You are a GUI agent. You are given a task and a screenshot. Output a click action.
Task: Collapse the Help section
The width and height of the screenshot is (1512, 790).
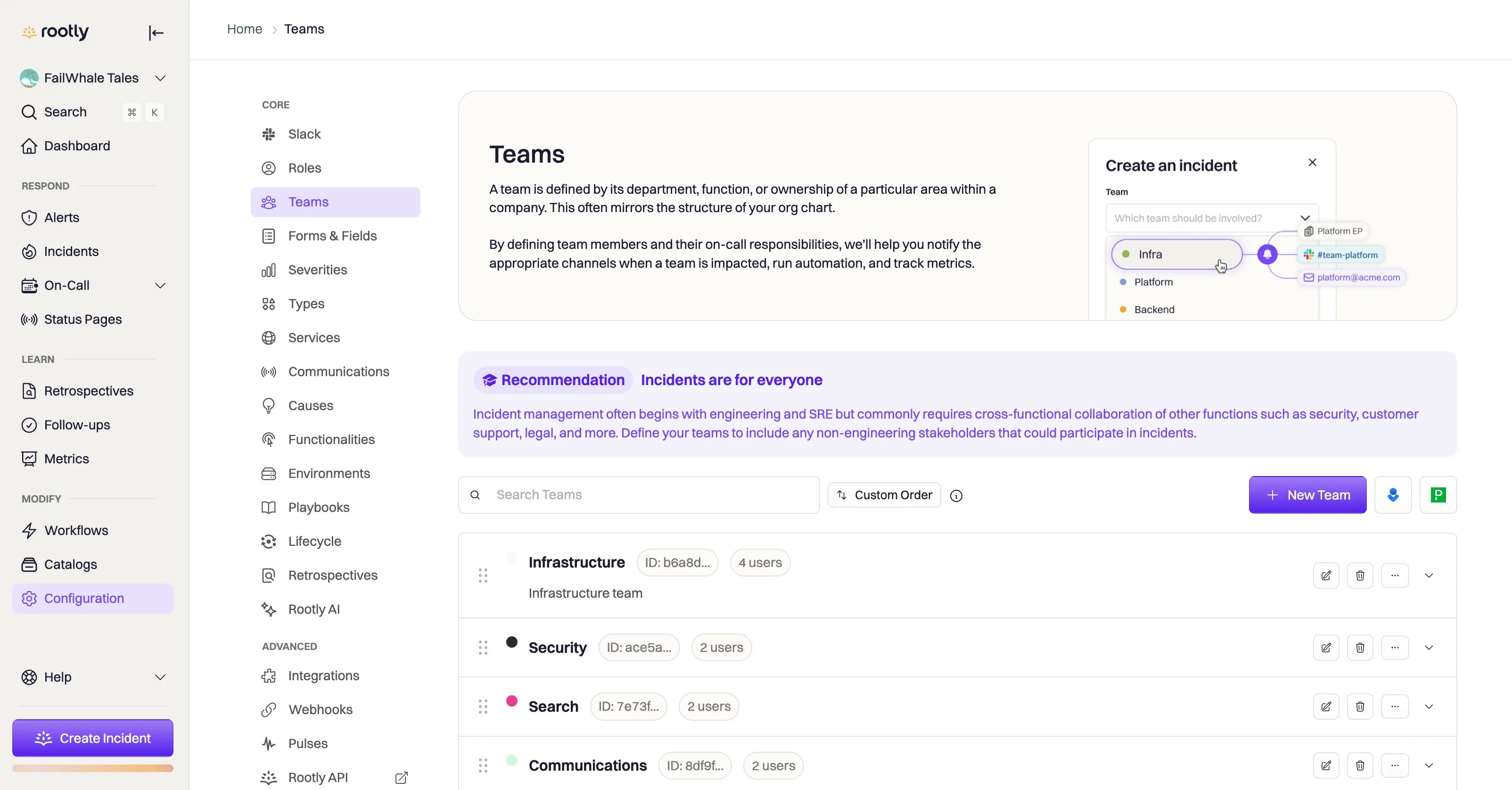tap(160, 677)
